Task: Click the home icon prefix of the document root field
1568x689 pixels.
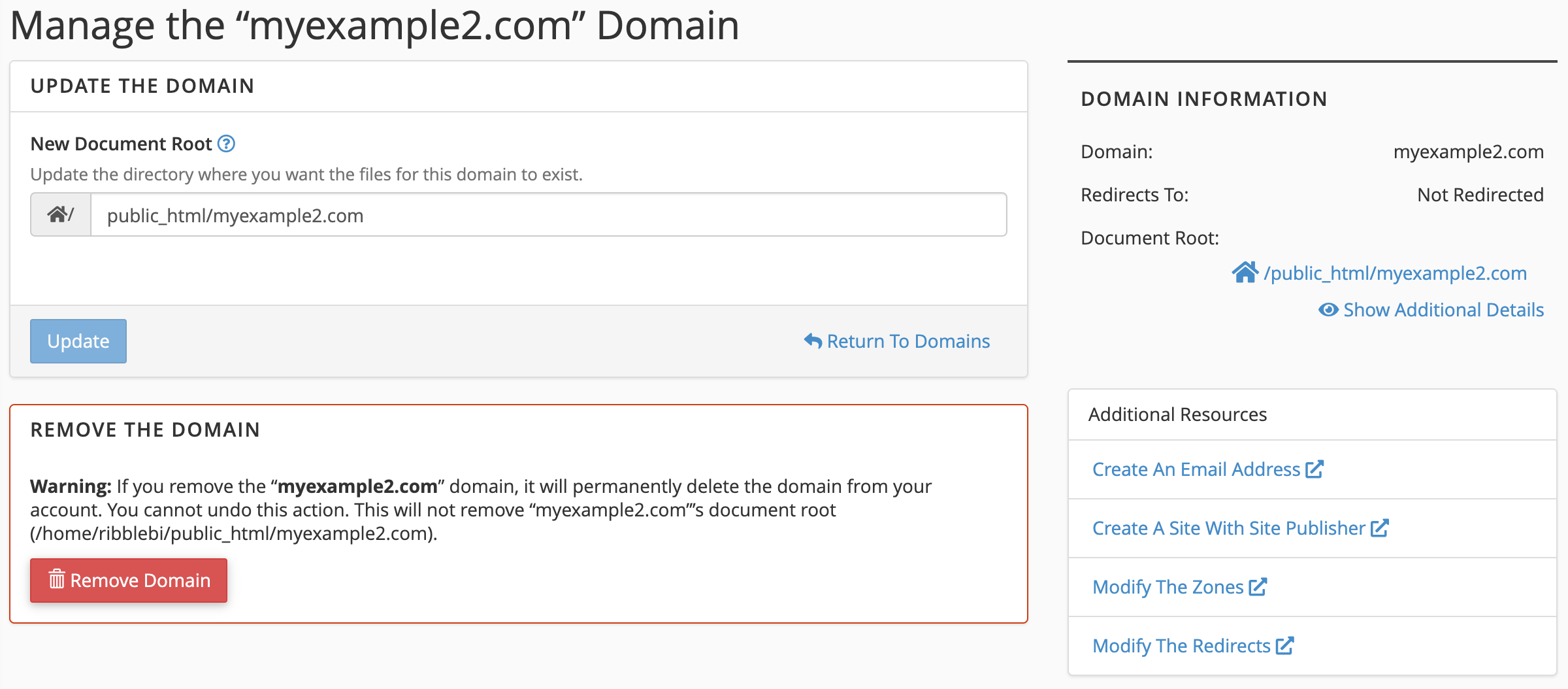Action: tap(57, 214)
